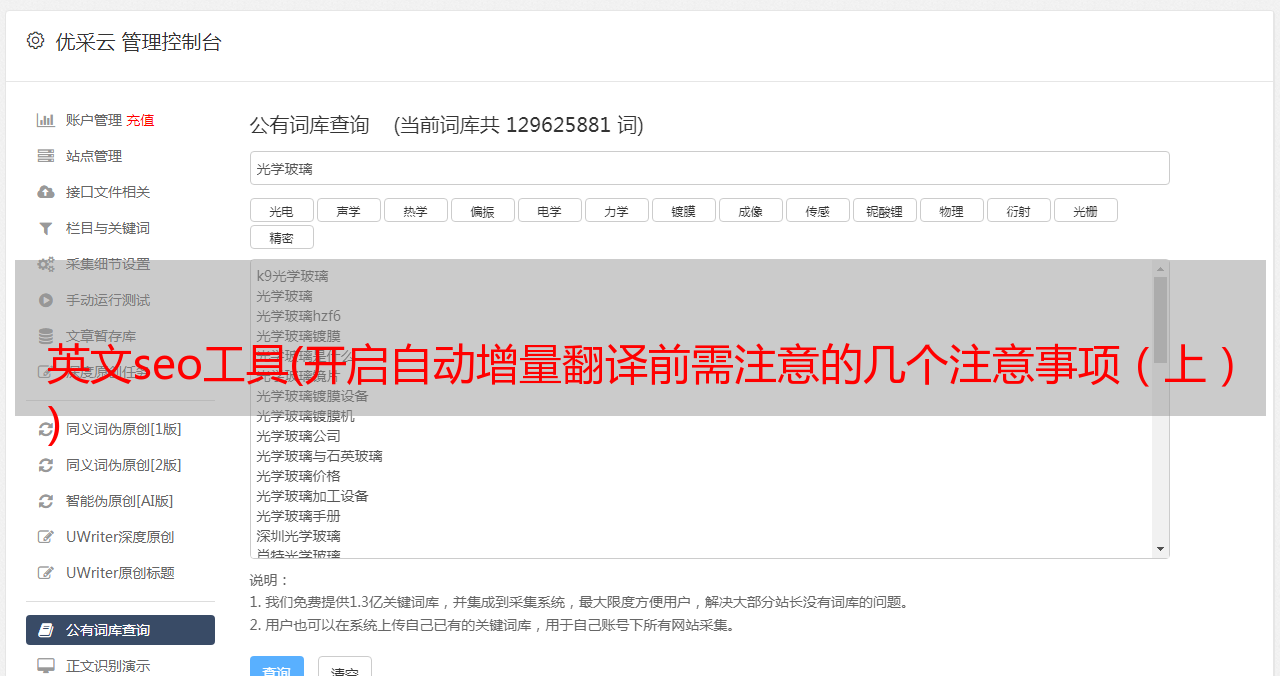Open the 接口文件相关 menu entry
This screenshot has height=676, width=1280.
click(x=108, y=192)
